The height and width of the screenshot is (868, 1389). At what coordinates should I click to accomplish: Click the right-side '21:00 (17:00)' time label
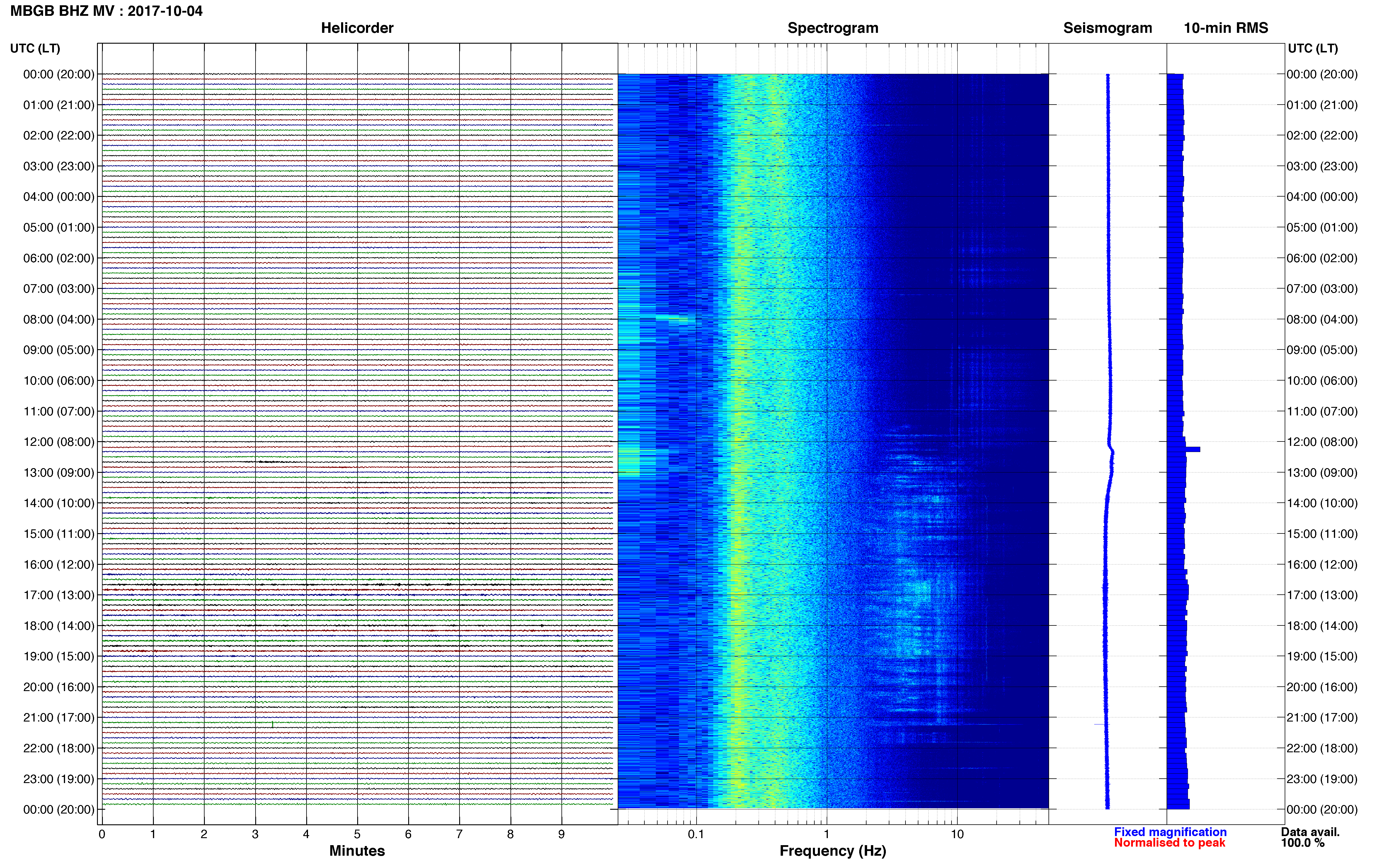point(1322,718)
